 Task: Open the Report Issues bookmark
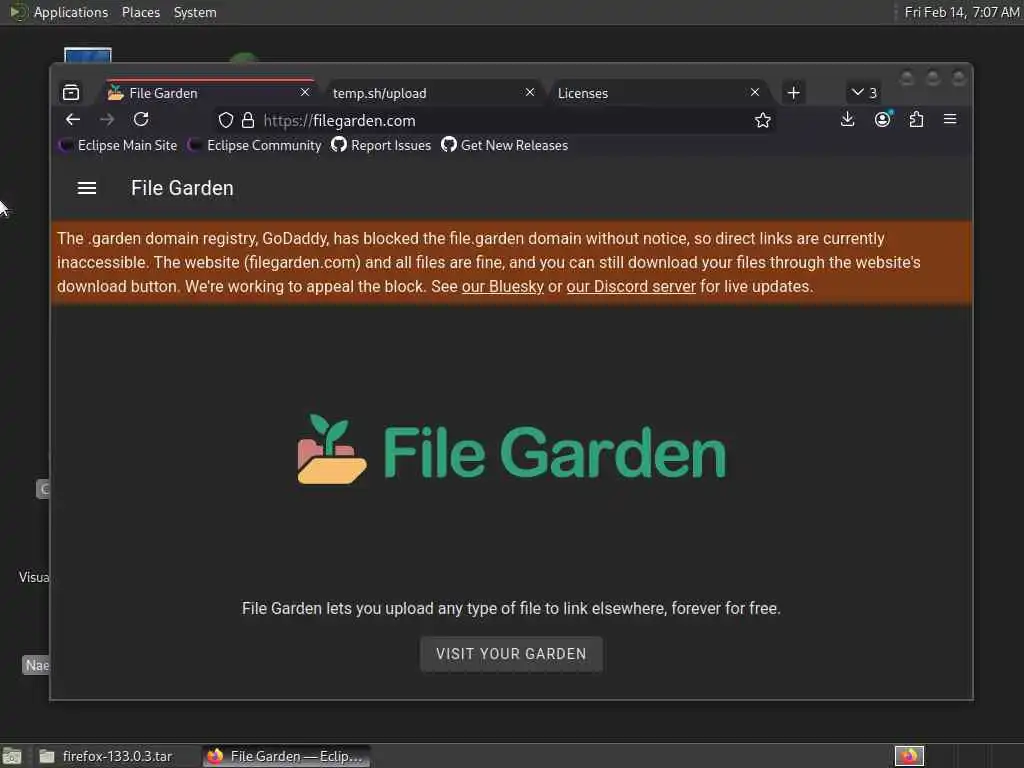(381, 146)
